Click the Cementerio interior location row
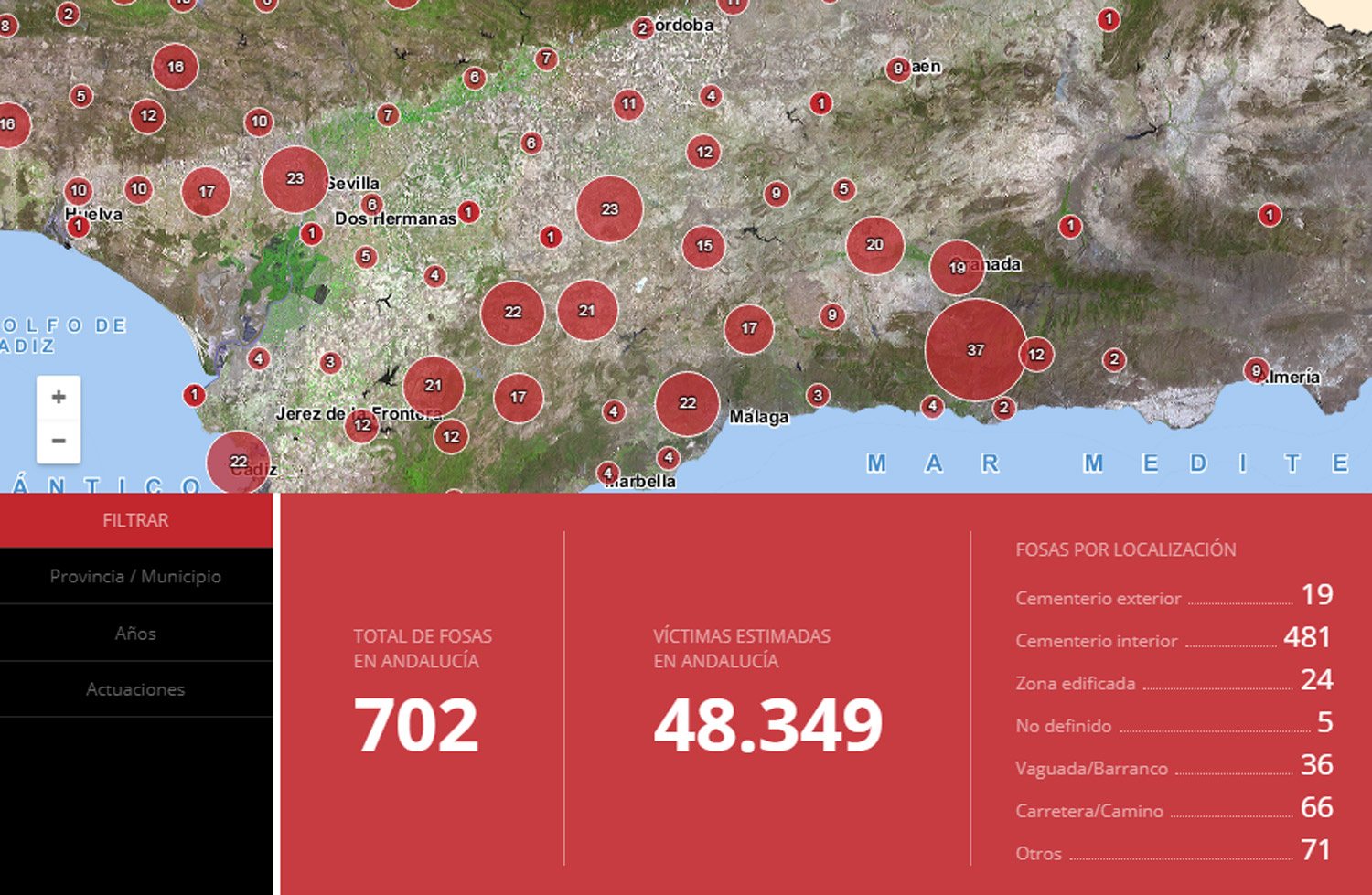 [1173, 640]
